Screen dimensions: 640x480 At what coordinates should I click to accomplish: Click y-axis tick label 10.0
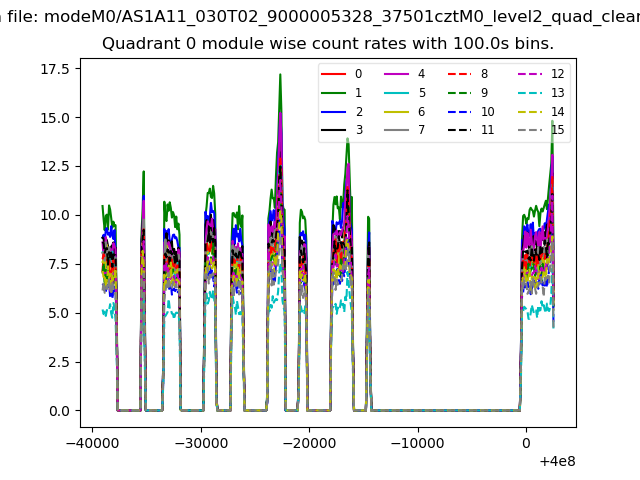pos(55,215)
